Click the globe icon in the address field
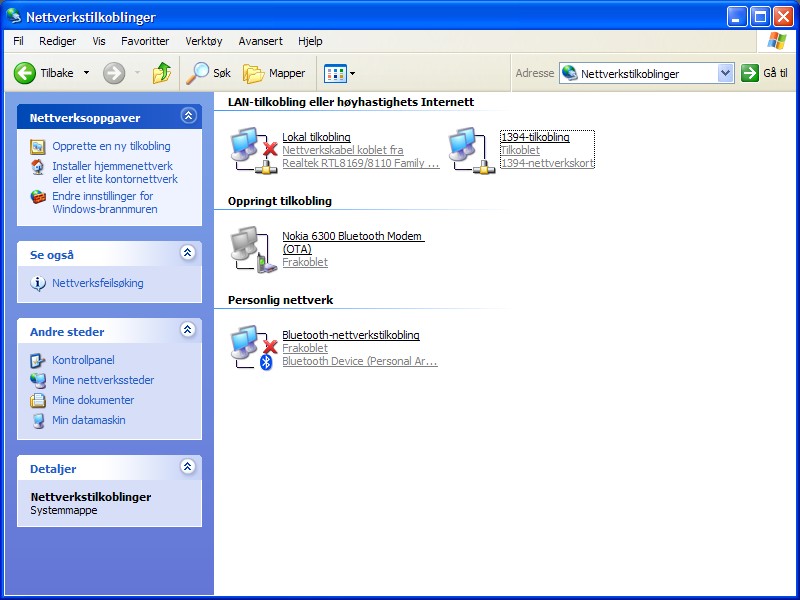Viewport: 800px width, 600px height. point(569,73)
